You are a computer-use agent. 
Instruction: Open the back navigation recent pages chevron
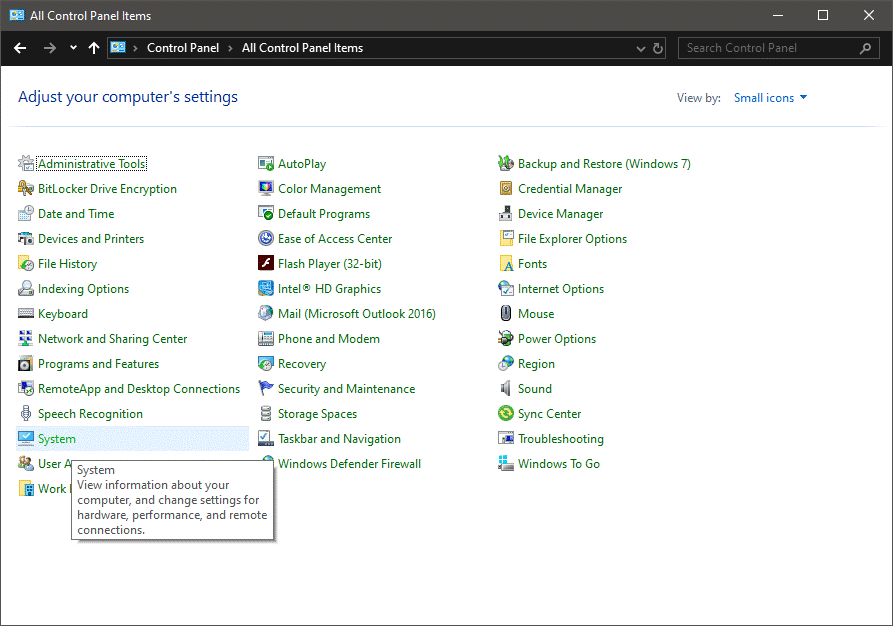point(72,47)
